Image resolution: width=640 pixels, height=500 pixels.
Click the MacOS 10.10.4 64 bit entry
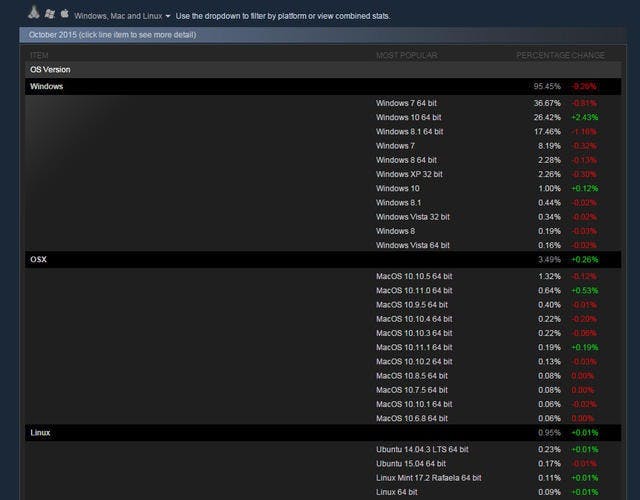(x=414, y=319)
